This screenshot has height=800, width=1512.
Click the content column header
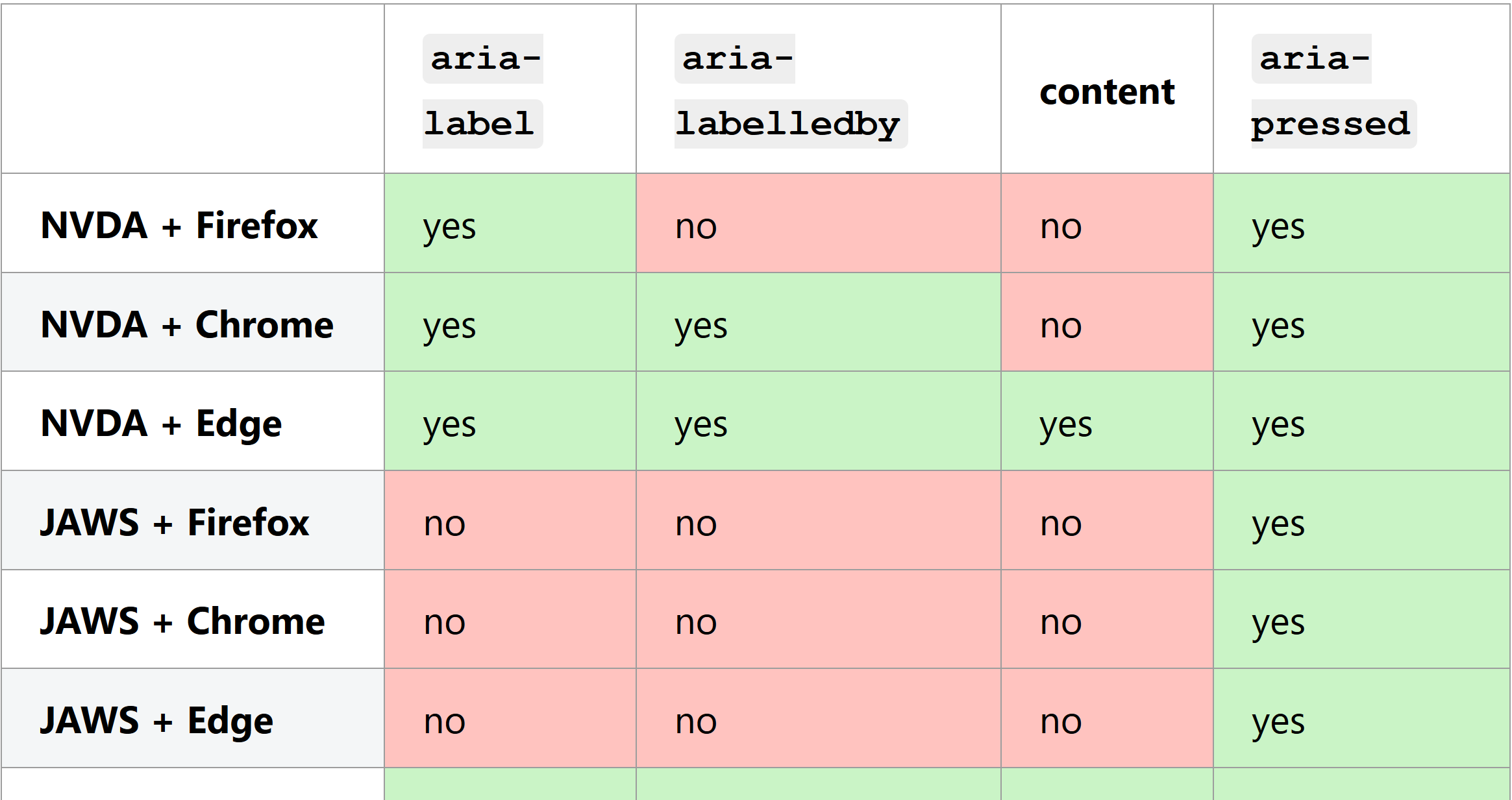click(x=1107, y=89)
